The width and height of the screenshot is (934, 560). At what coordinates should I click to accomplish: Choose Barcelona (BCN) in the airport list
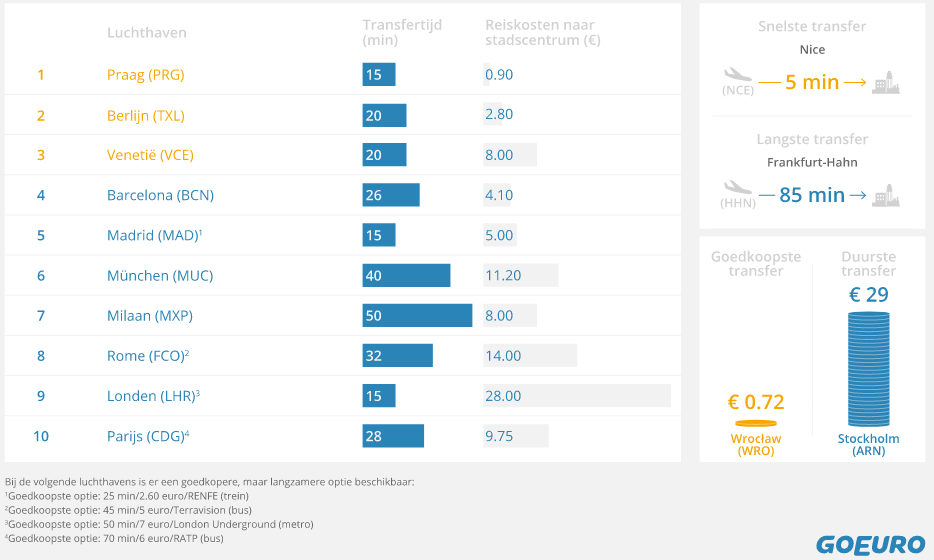click(x=160, y=195)
